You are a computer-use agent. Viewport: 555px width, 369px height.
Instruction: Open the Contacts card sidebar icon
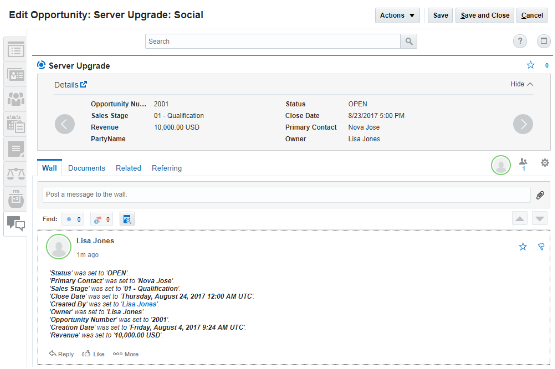pos(16,75)
